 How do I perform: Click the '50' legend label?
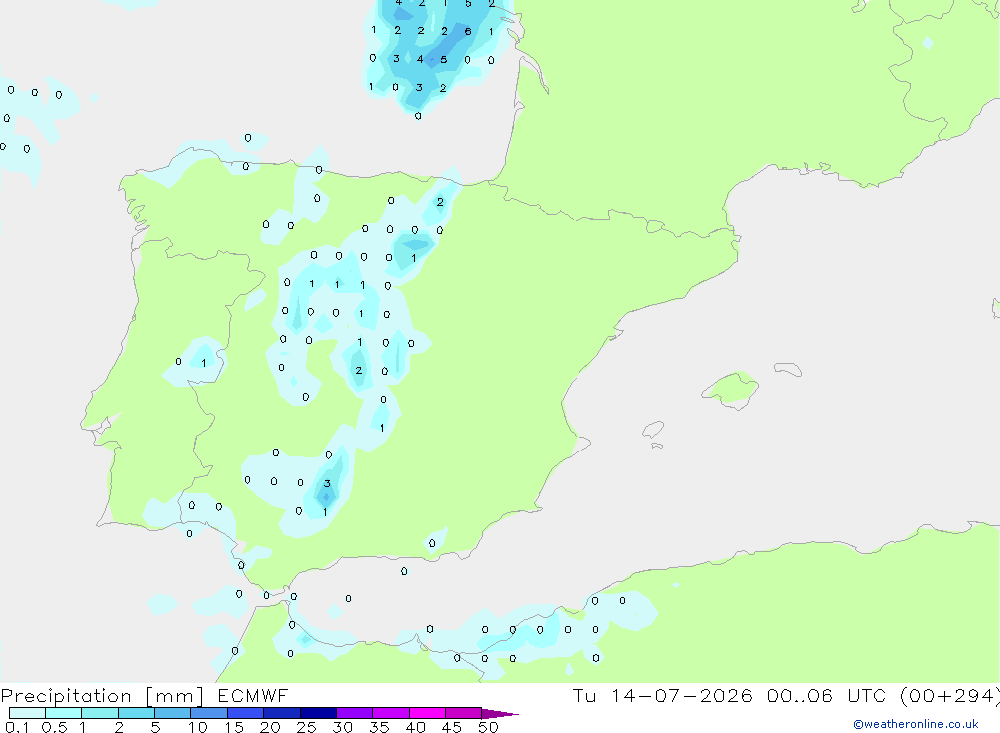488,727
